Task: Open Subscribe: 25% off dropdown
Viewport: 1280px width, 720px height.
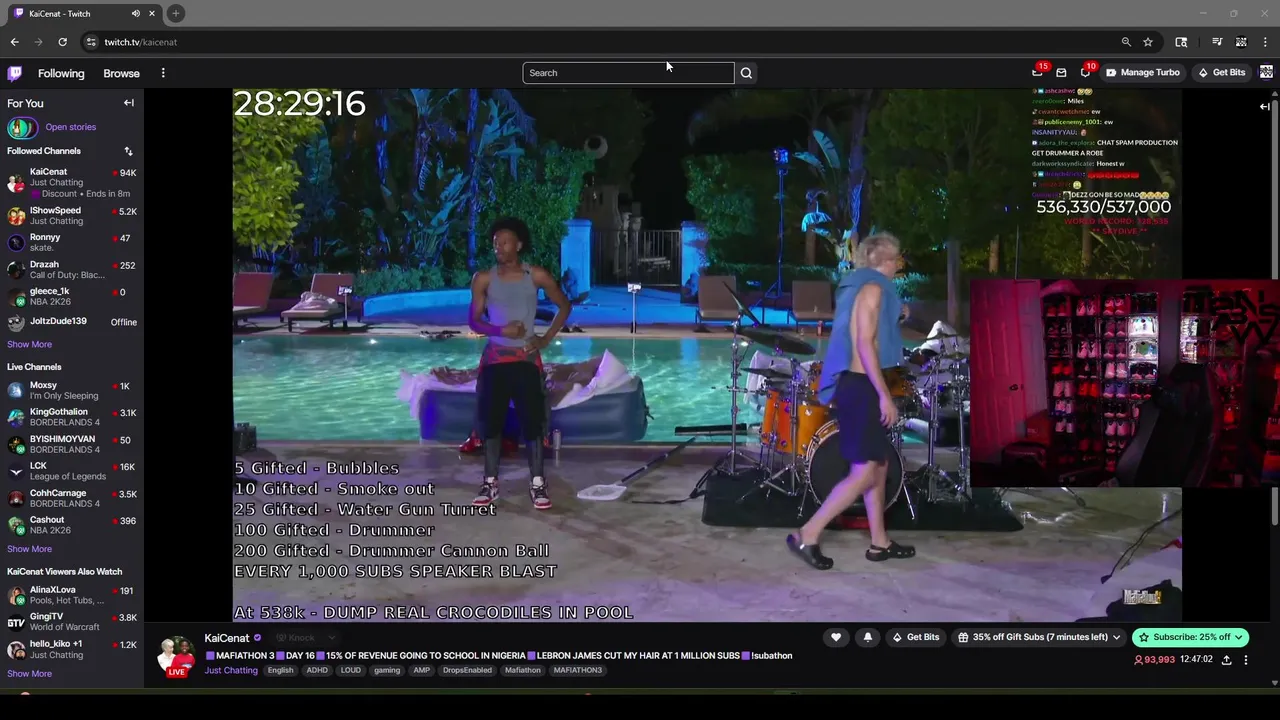Action: point(1190,637)
